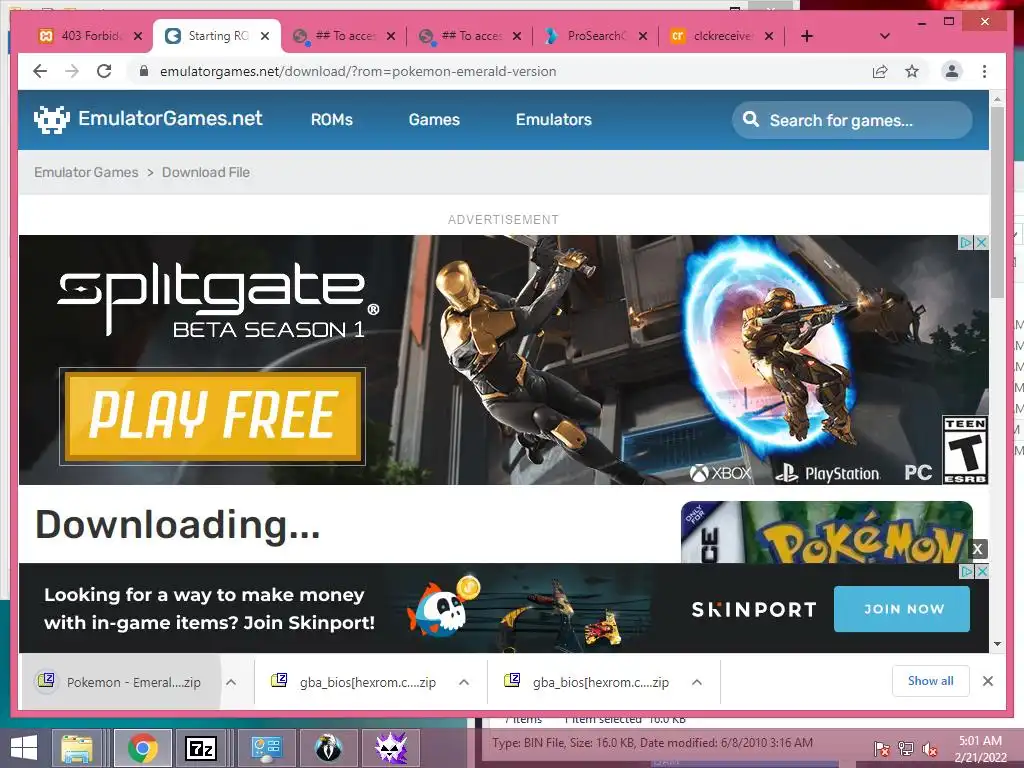Click the scrollbar up arrow
The height and width of the screenshot is (768, 1024).
pos(997,99)
